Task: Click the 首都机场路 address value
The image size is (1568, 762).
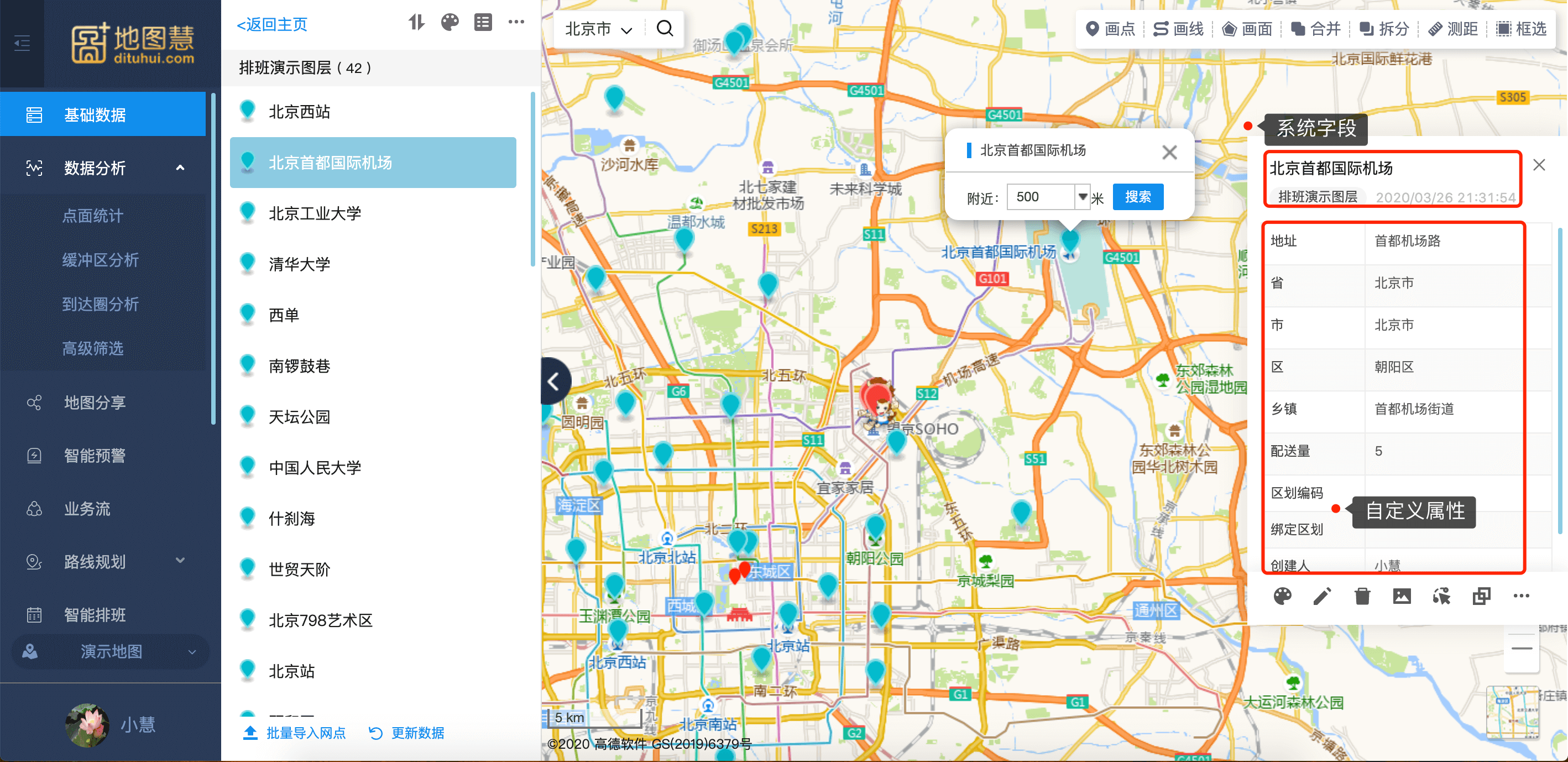Action: click(1407, 241)
